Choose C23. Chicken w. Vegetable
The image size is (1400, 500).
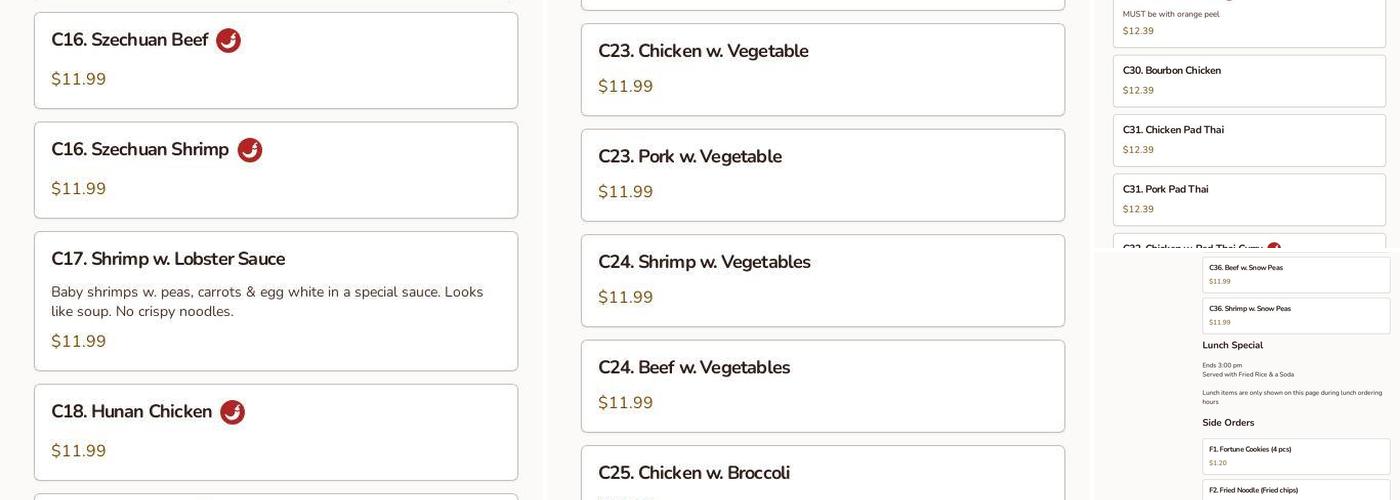[x=822, y=69]
